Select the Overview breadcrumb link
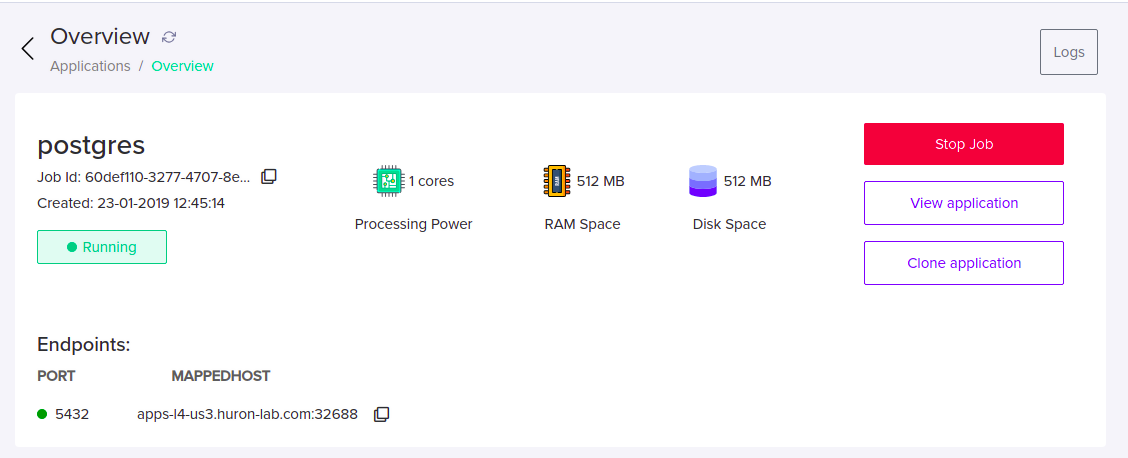1128x458 pixels. click(x=183, y=66)
